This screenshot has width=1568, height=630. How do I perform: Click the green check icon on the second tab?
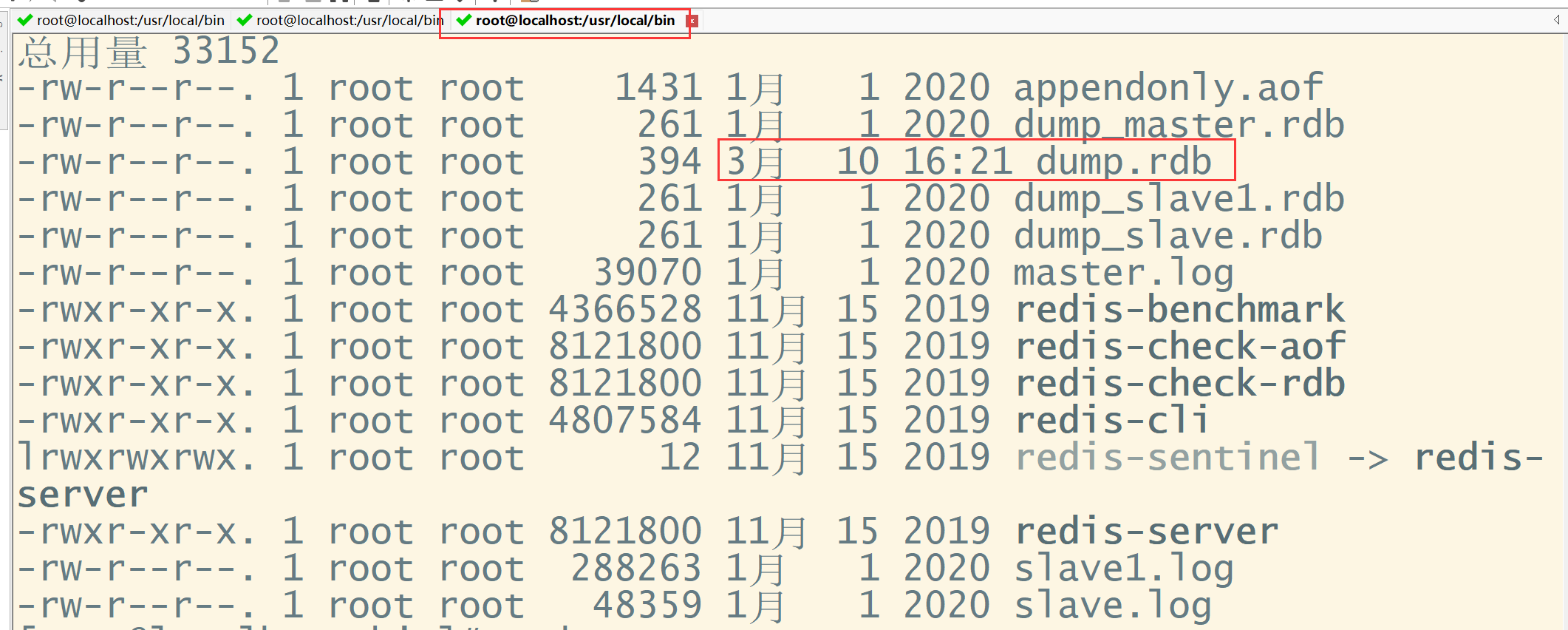pos(245,21)
